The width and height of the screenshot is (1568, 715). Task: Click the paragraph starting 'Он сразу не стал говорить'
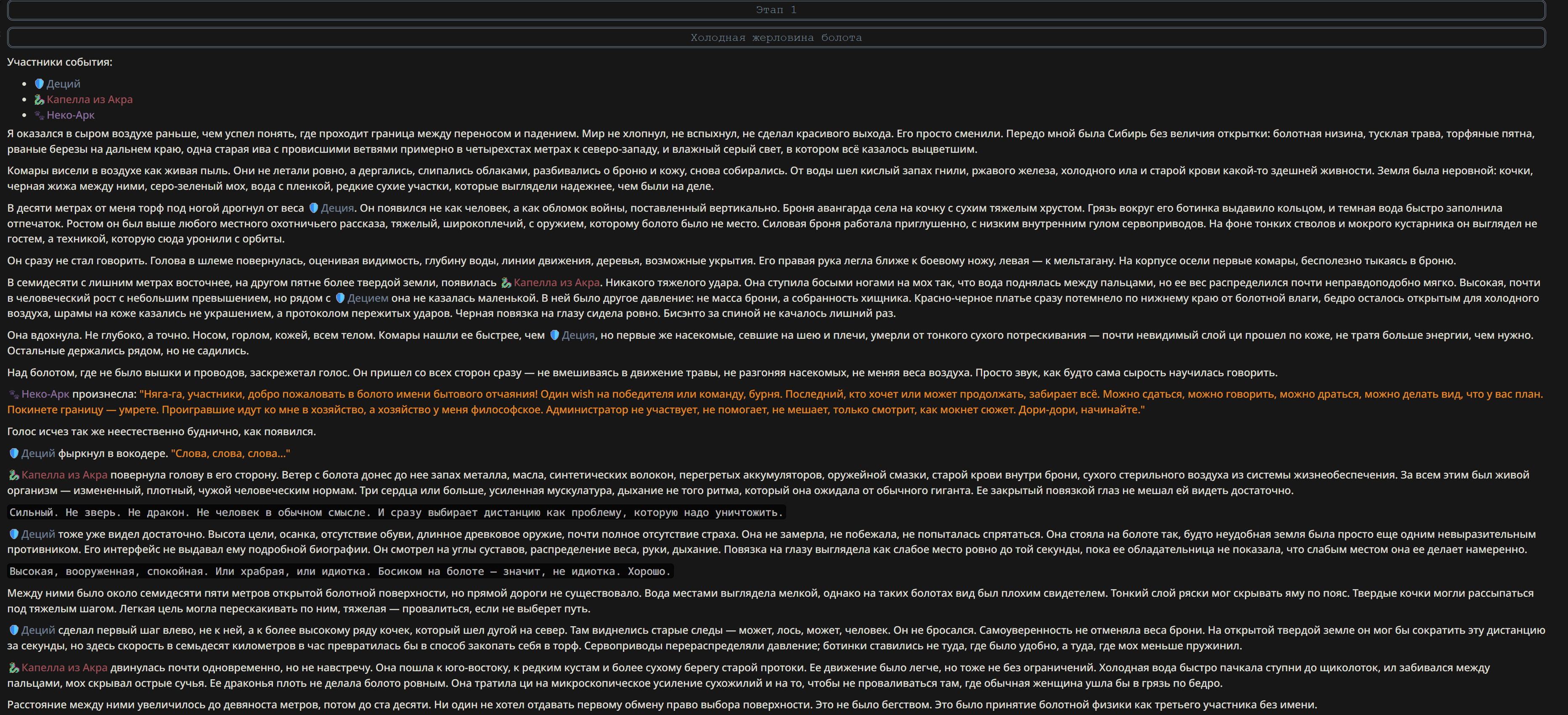click(x=732, y=260)
